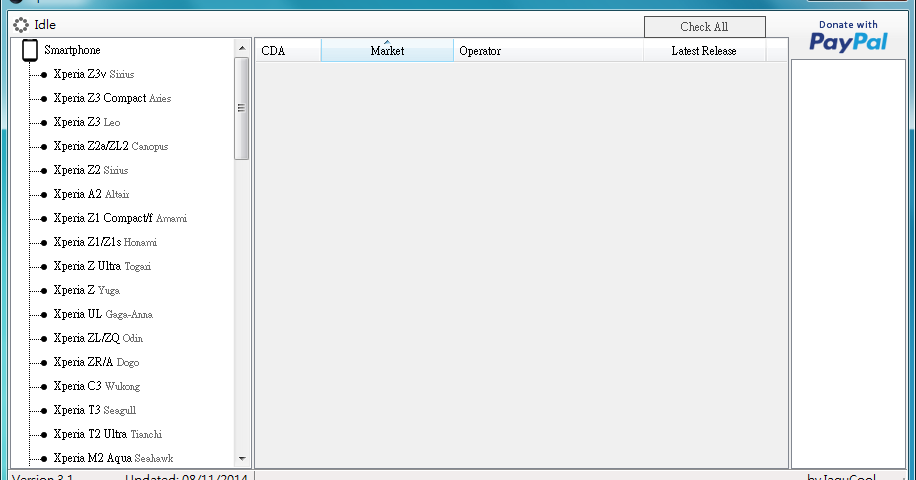The height and width of the screenshot is (480, 916).
Task: Select Xperia Z3 Leo device
Action: (87, 122)
